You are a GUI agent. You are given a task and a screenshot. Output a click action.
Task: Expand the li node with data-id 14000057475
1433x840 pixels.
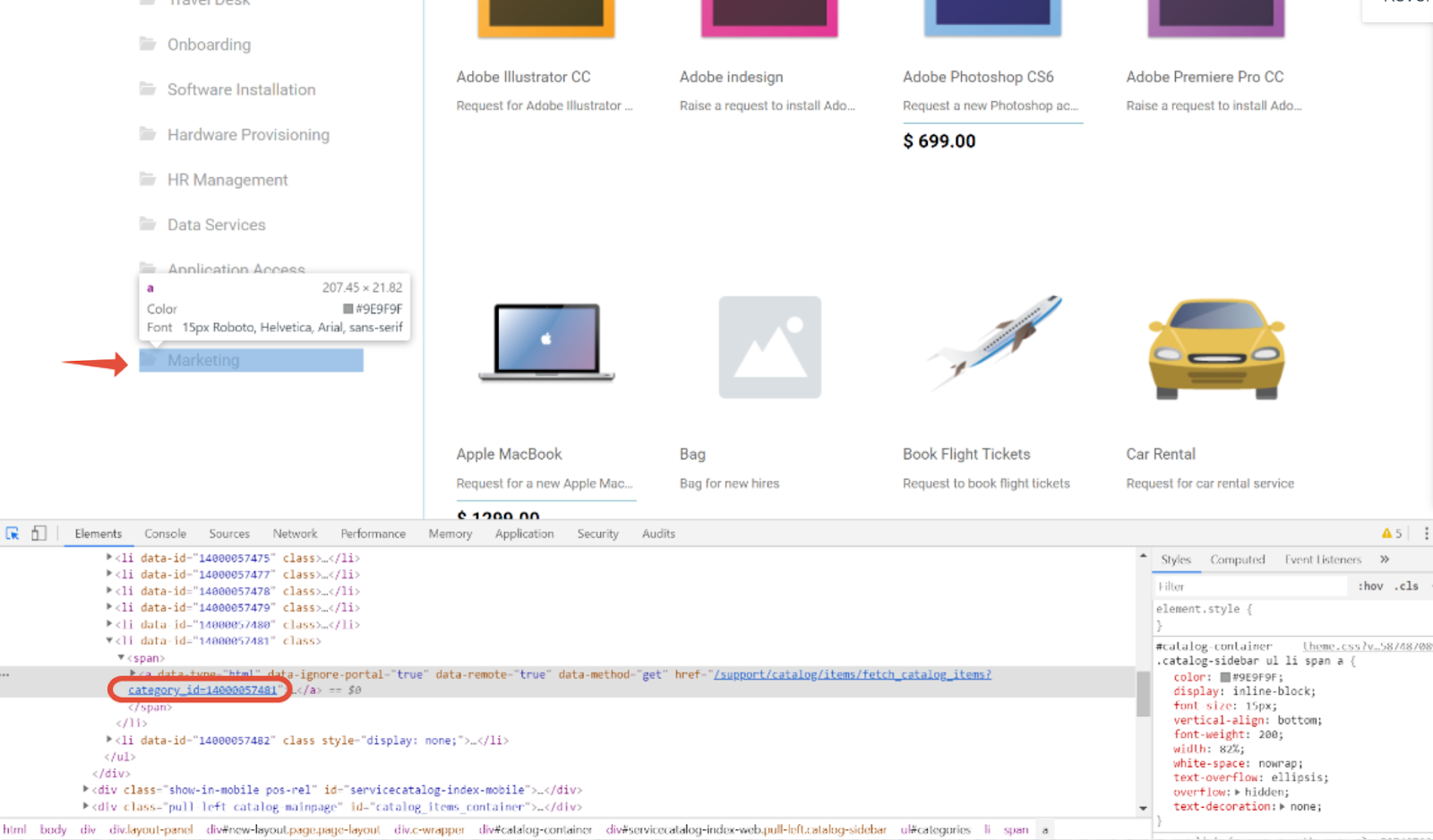click(x=109, y=558)
